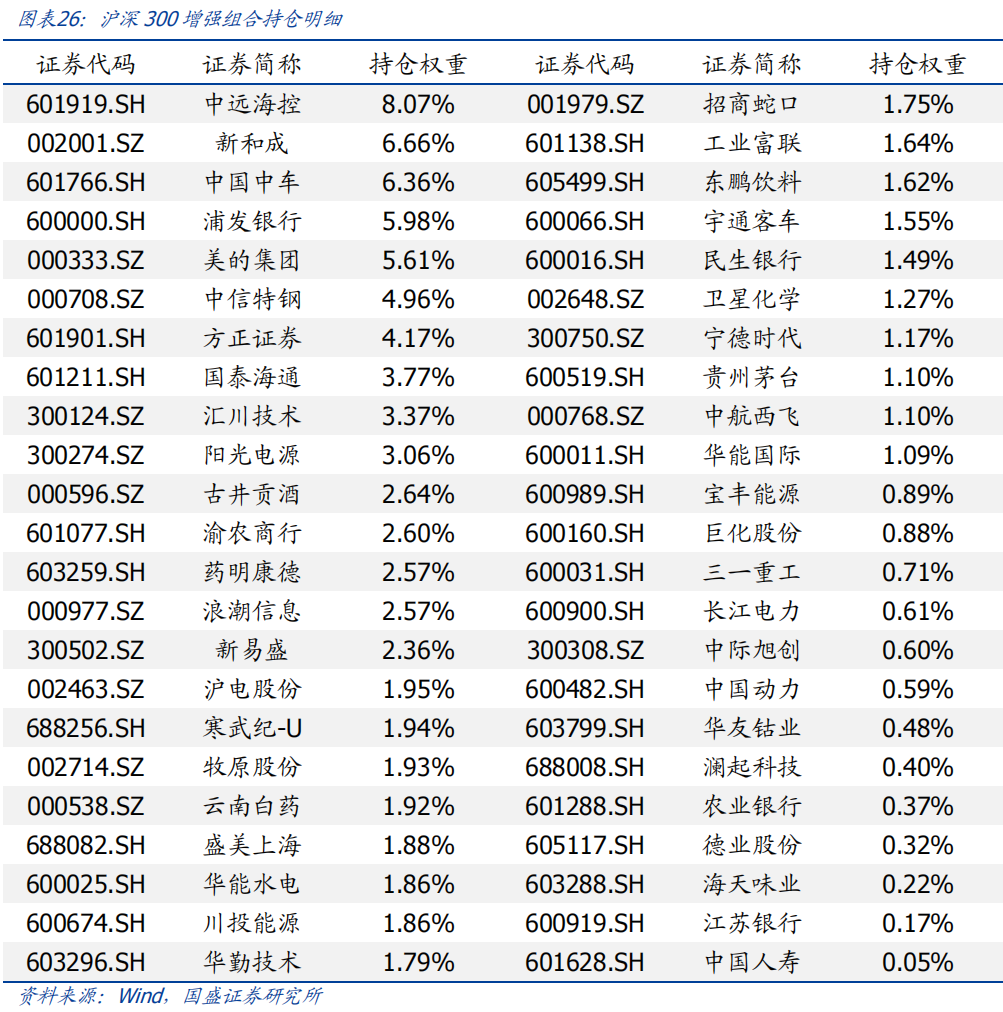1003x1012 pixels.
Task: Select stock code 600919.SH
Action: (585, 923)
